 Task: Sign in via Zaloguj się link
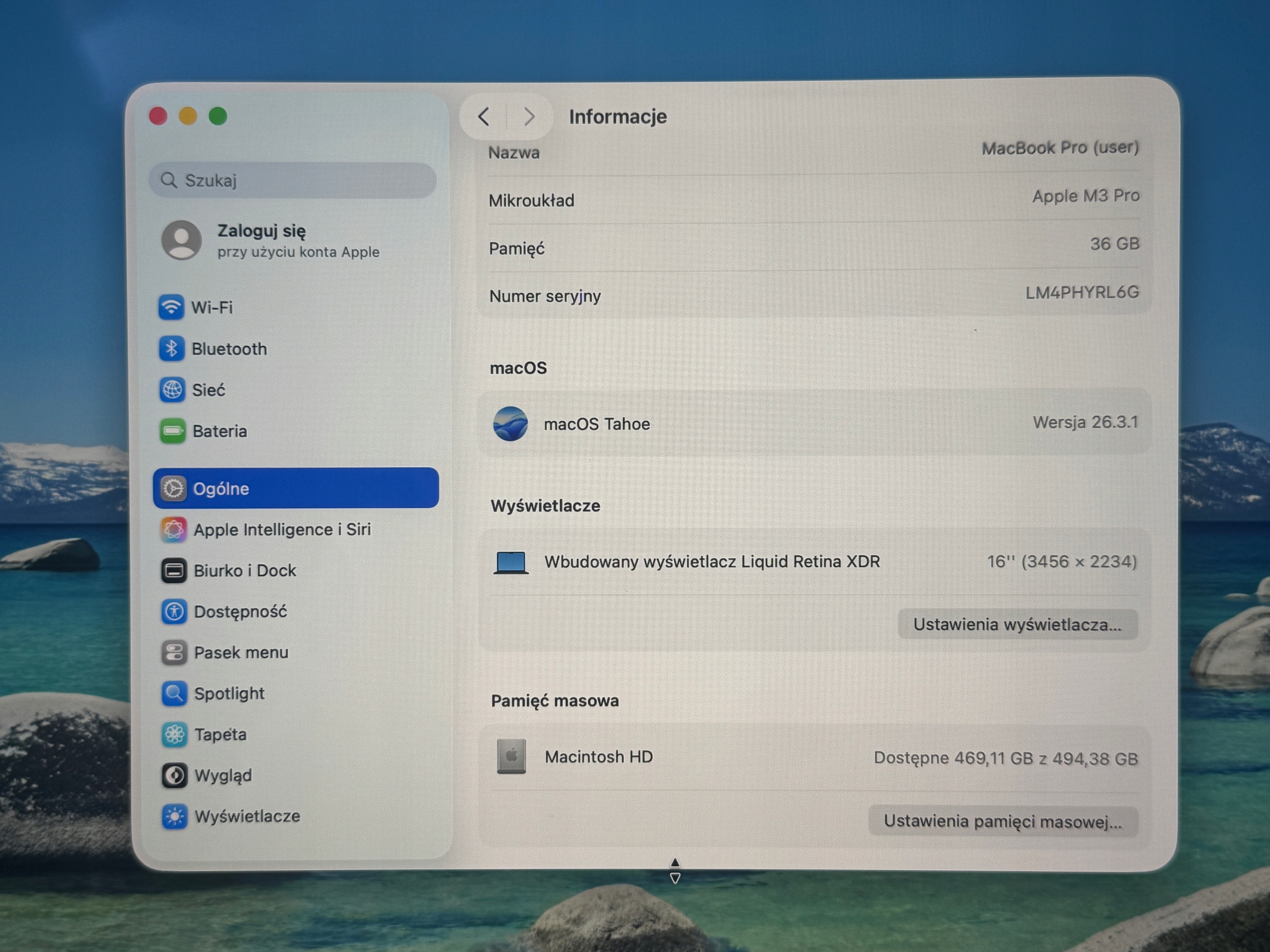pyautogui.click(x=262, y=231)
